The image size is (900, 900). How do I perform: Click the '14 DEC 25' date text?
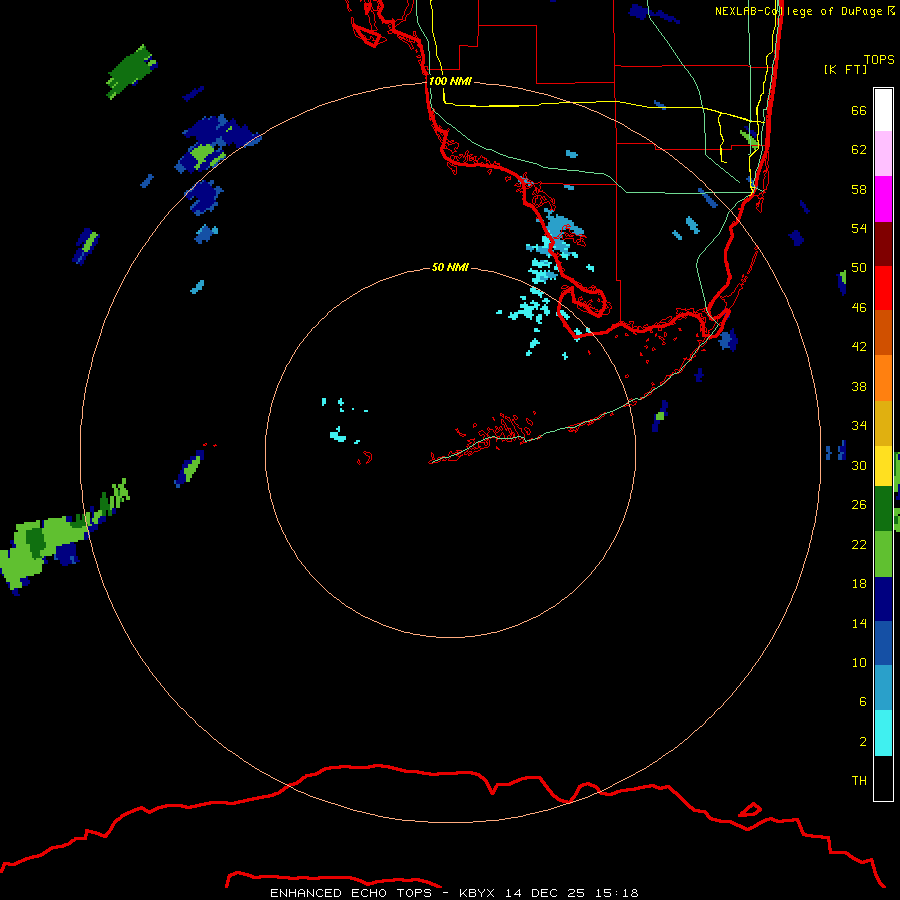pyautogui.click(x=545, y=893)
